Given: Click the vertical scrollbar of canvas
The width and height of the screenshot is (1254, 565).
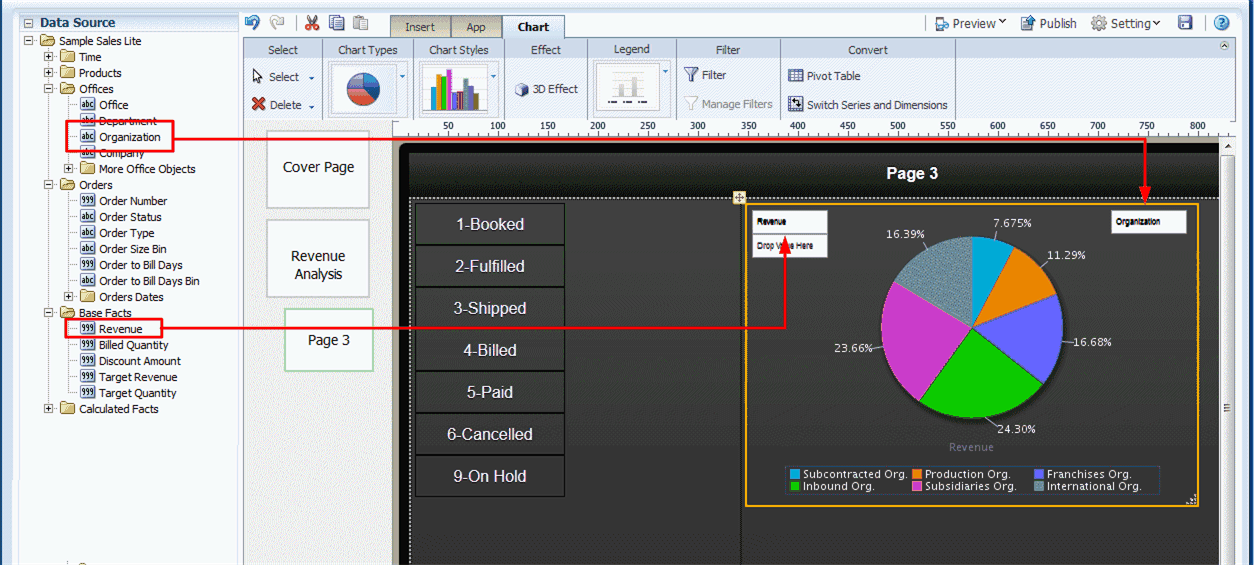Looking at the screenshot, I should coord(1227,350).
